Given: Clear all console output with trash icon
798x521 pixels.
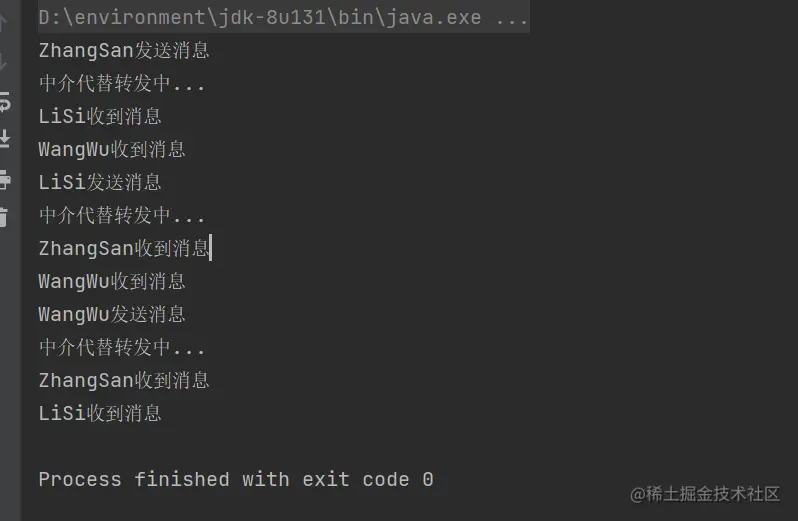Looking at the screenshot, I should (4, 216).
